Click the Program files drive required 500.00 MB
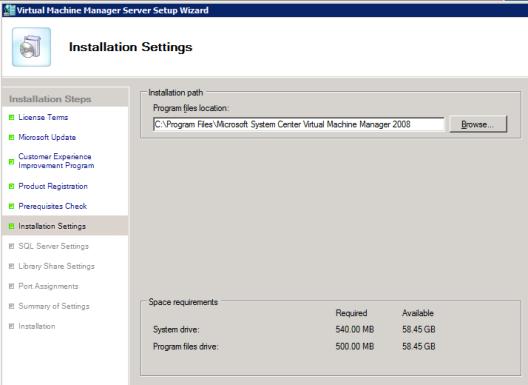The width and height of the screenshot is (528, 385). coord(355,346)
